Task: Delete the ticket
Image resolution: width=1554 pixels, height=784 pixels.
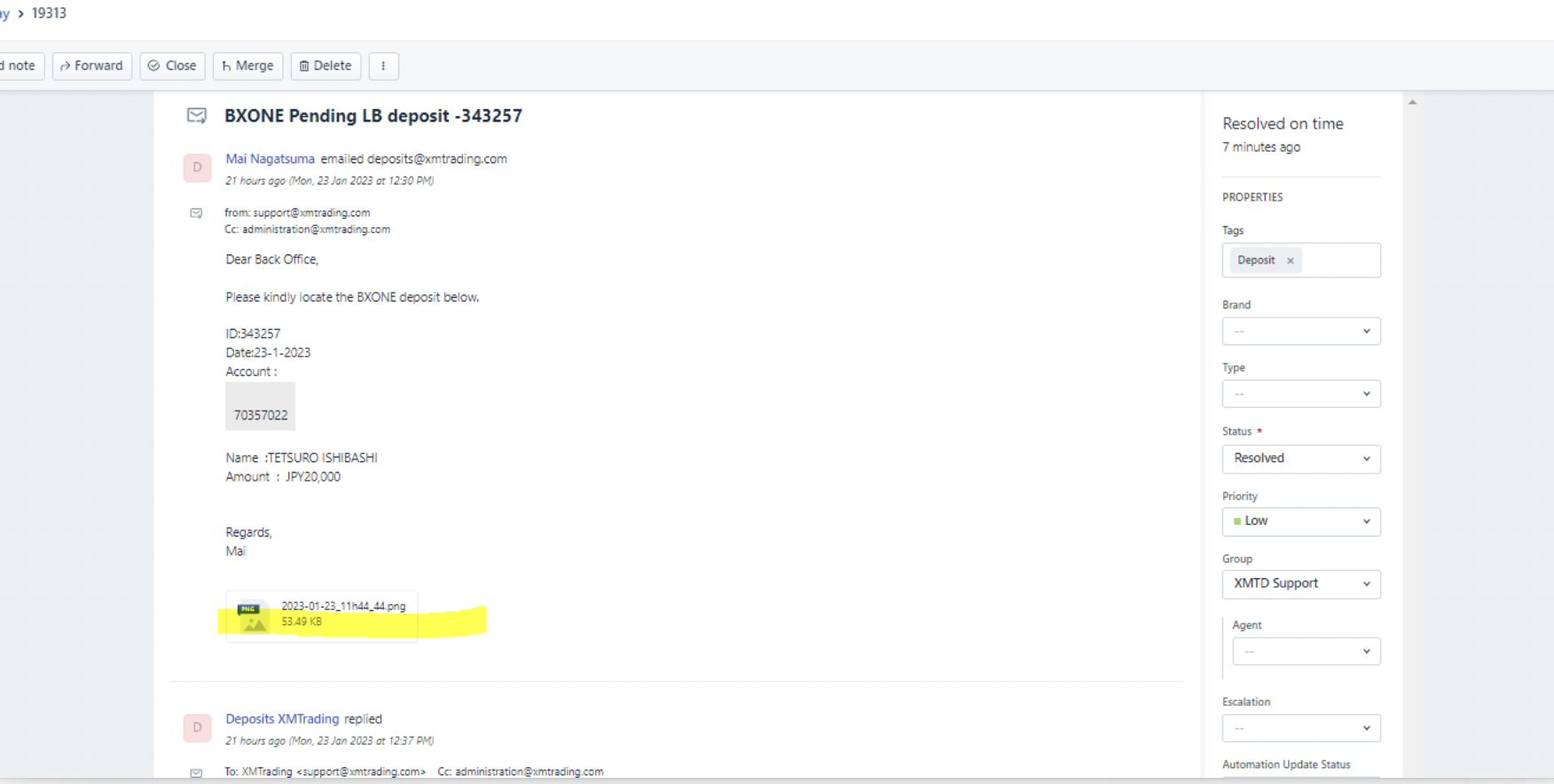Action: [326, 66]
